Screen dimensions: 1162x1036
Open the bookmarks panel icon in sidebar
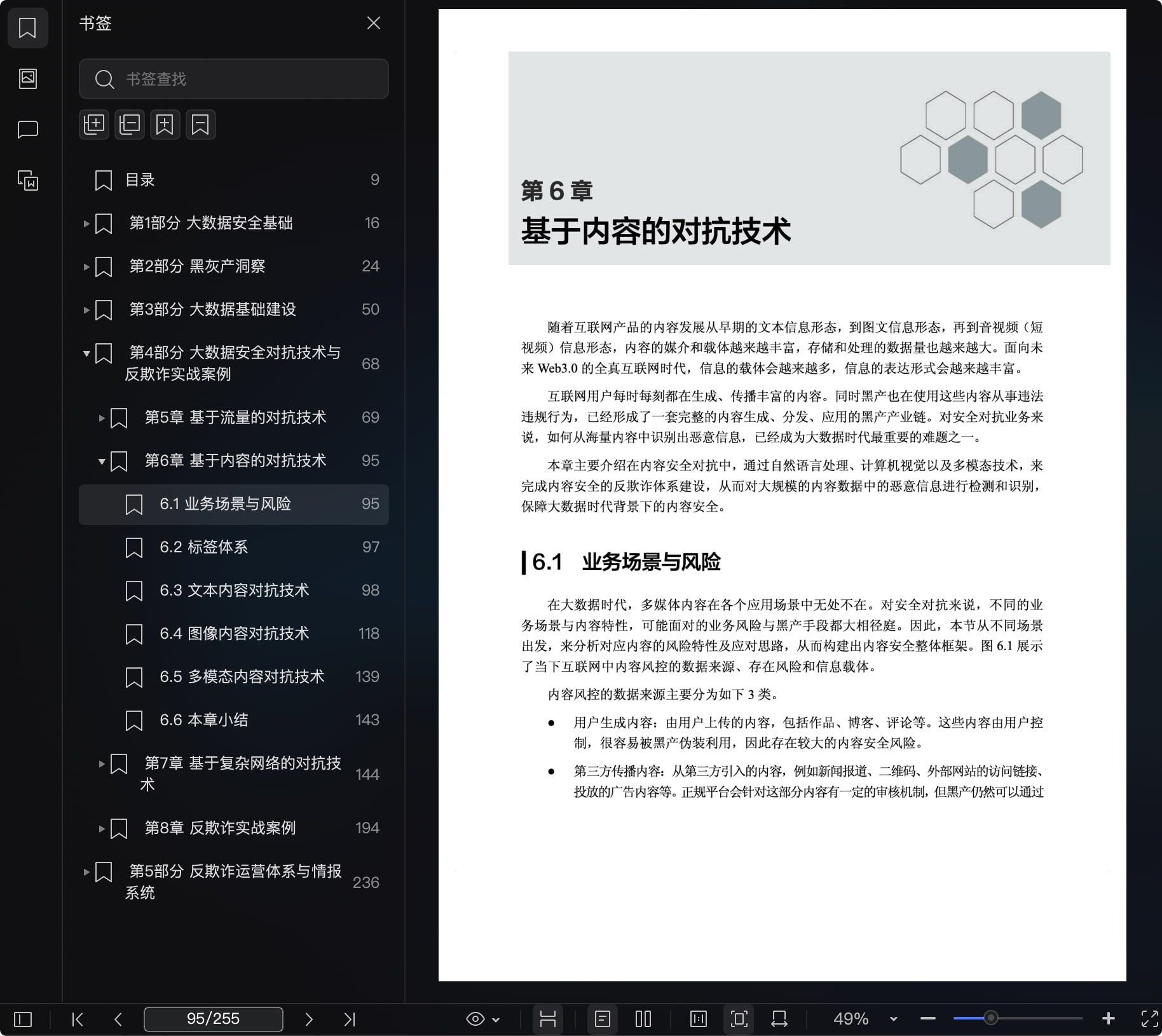27,28
